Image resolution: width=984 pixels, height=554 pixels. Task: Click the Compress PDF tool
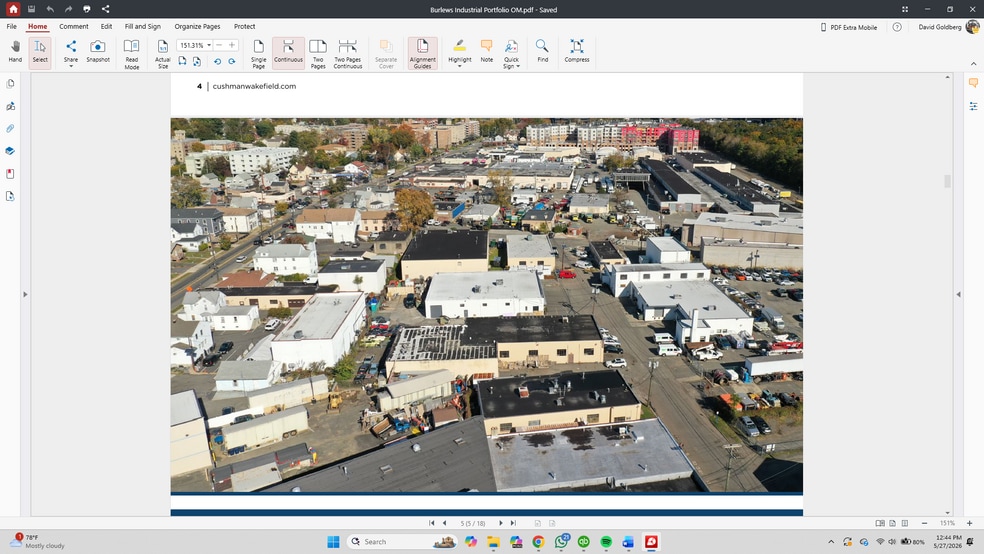tap(577, 51)
